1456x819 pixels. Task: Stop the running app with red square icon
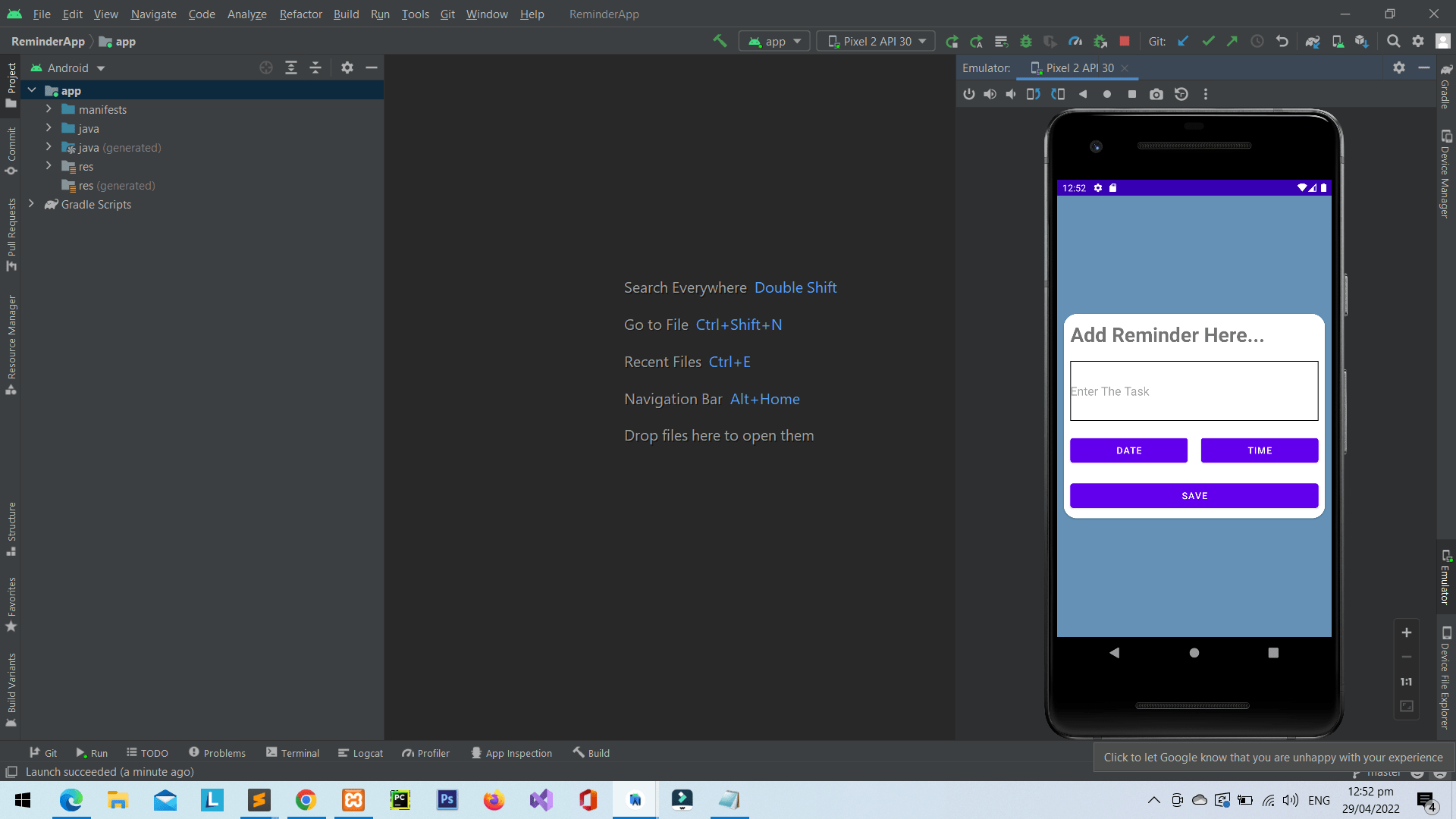click(1125, 41)
